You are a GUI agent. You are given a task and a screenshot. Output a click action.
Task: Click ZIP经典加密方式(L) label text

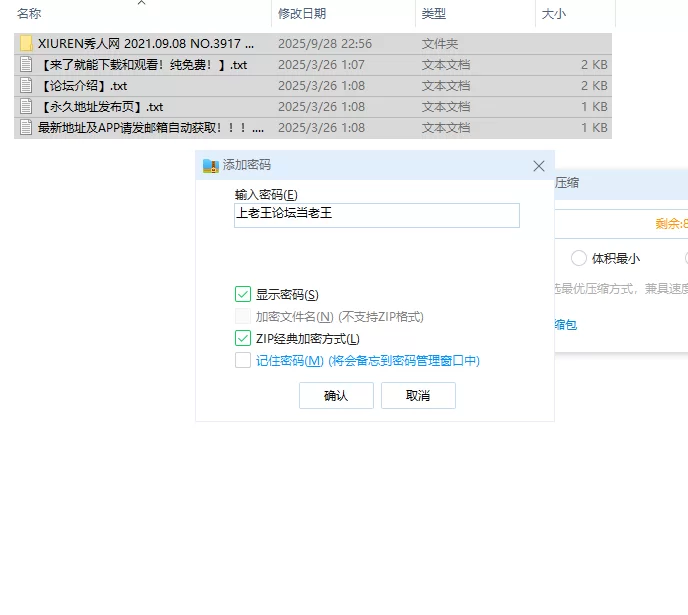308,339
